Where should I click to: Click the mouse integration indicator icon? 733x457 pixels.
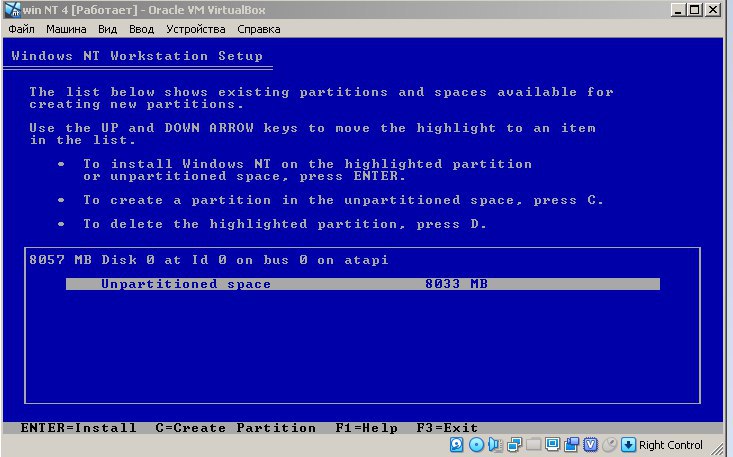click(x=610, y=445)
